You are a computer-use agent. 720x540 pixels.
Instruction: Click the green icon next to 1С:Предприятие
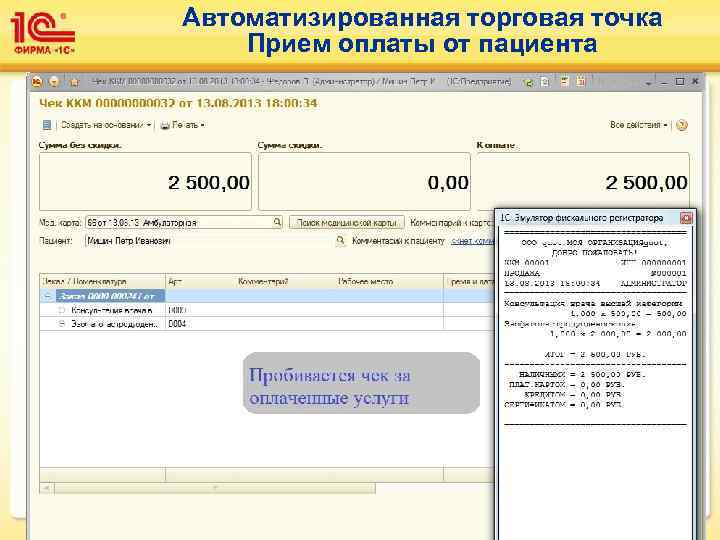(529, 83)
